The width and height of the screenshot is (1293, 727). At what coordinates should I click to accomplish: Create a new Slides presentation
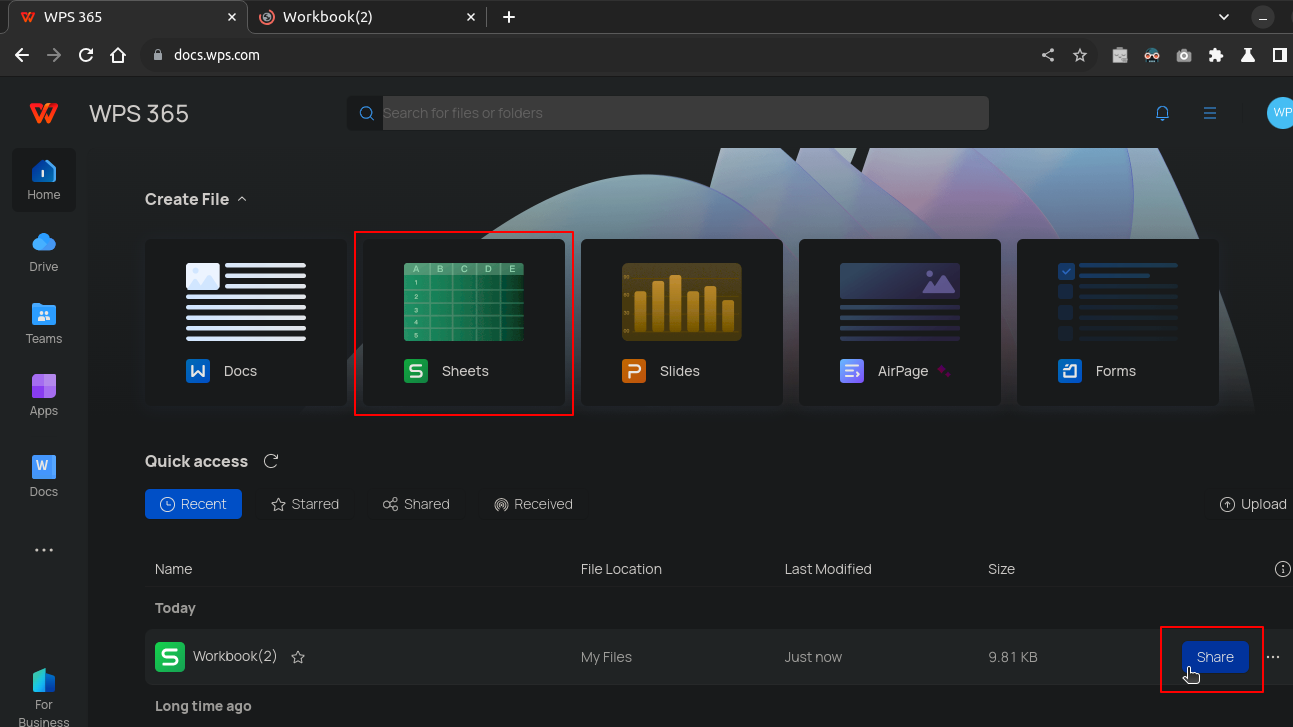coord(682,322)
